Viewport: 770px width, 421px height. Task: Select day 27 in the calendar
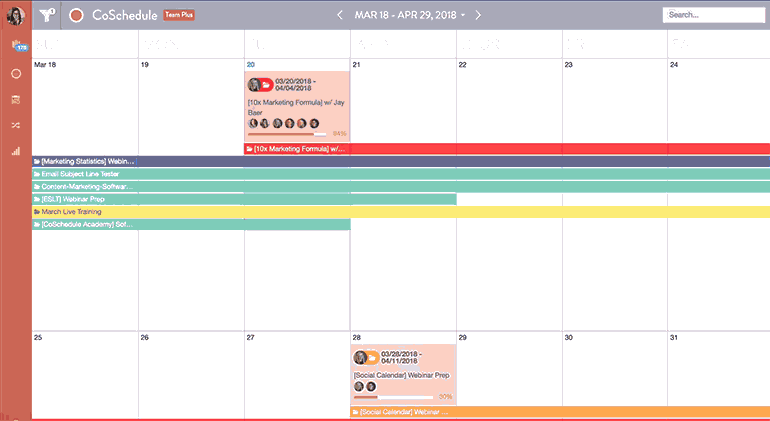click(250, 337)
